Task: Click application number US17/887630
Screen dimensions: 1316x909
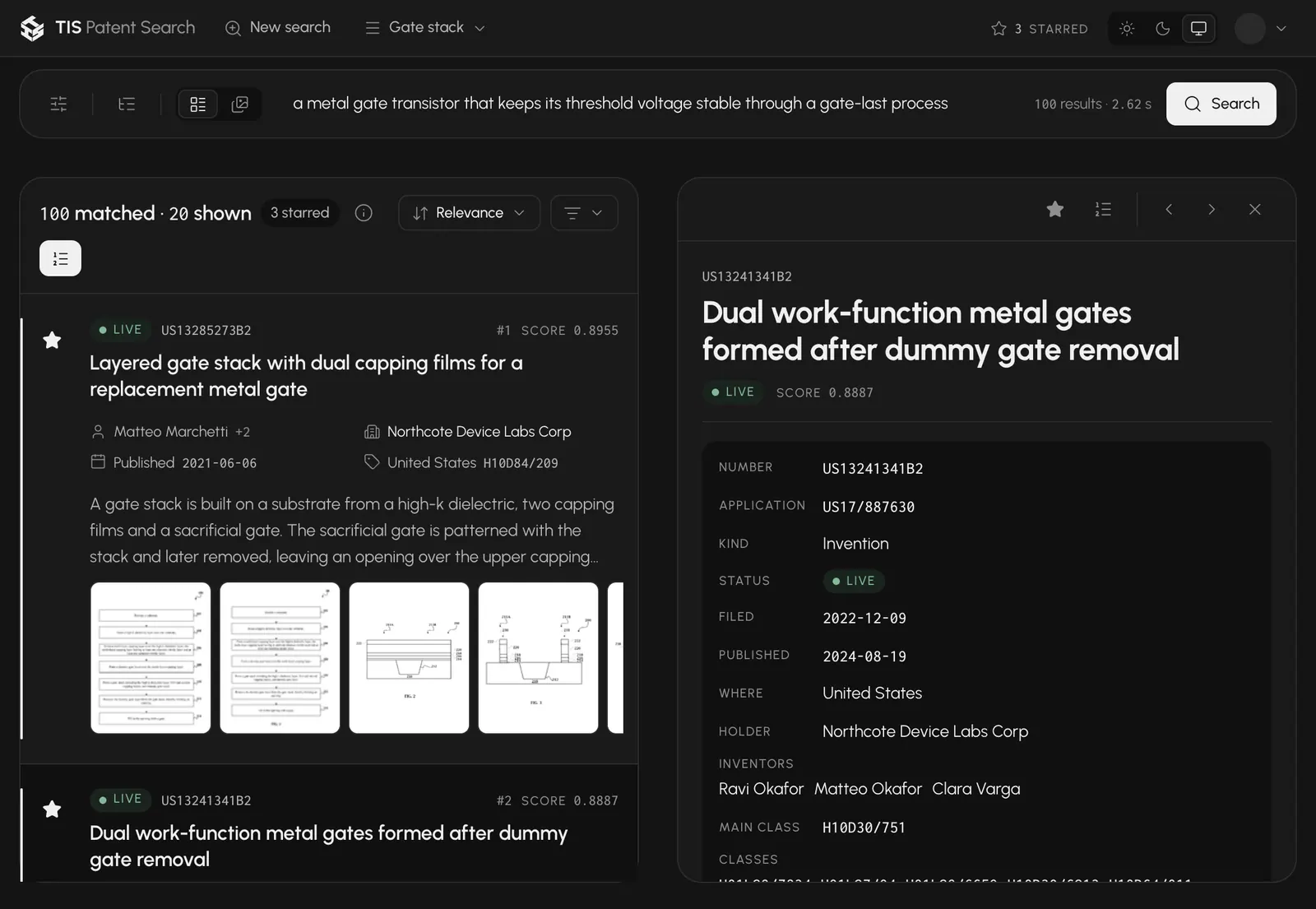Action: coord(869,507)
